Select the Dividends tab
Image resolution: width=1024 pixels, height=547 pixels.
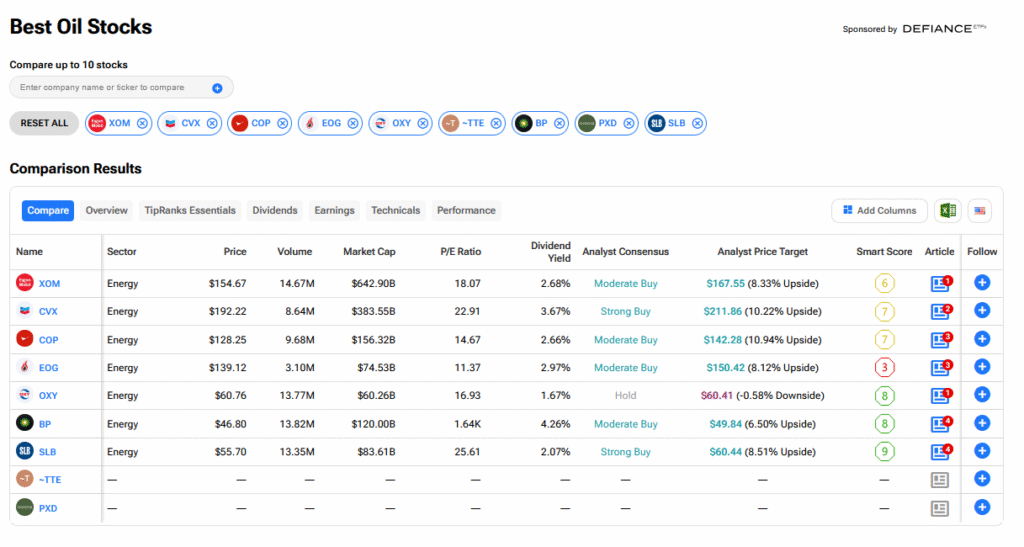pos(275,211)
